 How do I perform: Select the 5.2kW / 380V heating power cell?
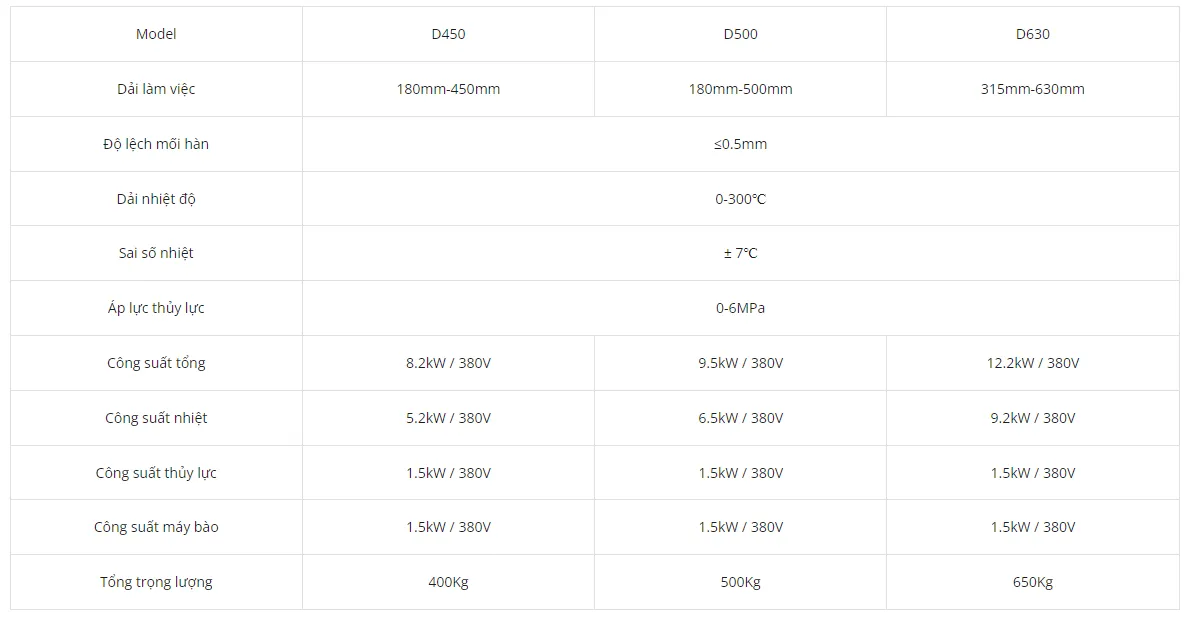pyautogui.click(x=448, y=418)
